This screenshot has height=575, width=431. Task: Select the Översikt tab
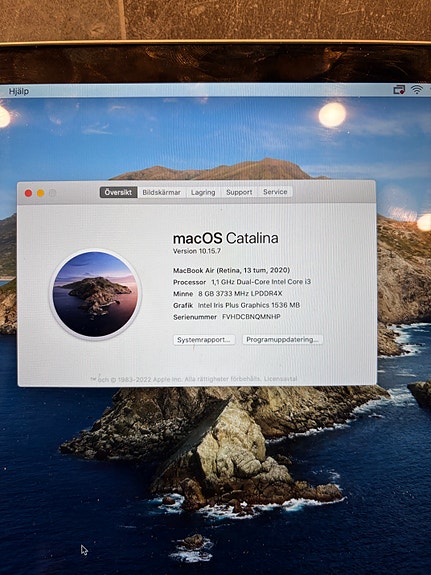(x=118, y=192)
